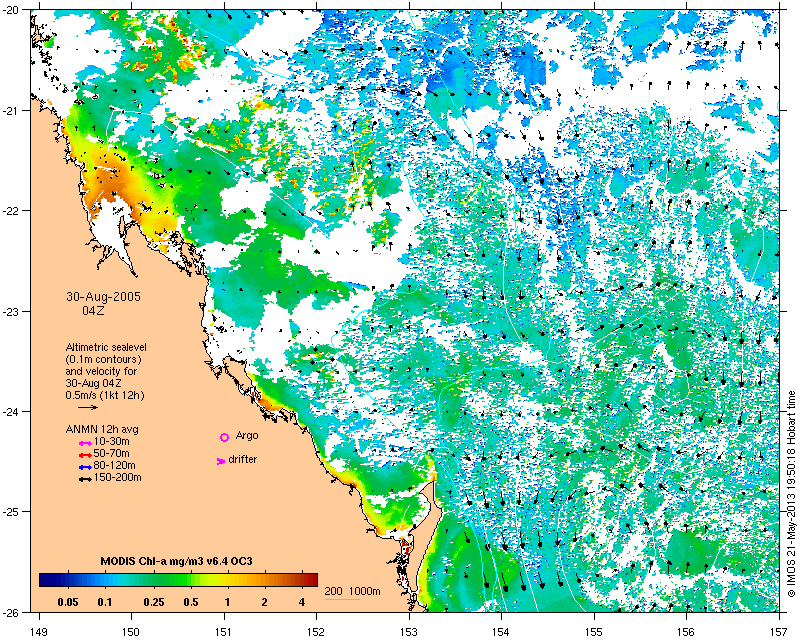Click the '10-30m' depth label
This screenshot has height=640, width=800.
click(112, 441)
